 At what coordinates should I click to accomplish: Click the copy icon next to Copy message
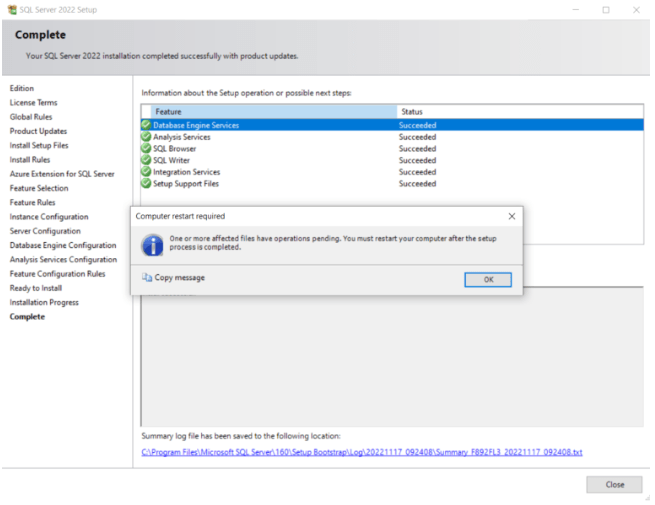click(x=147, y=278)
